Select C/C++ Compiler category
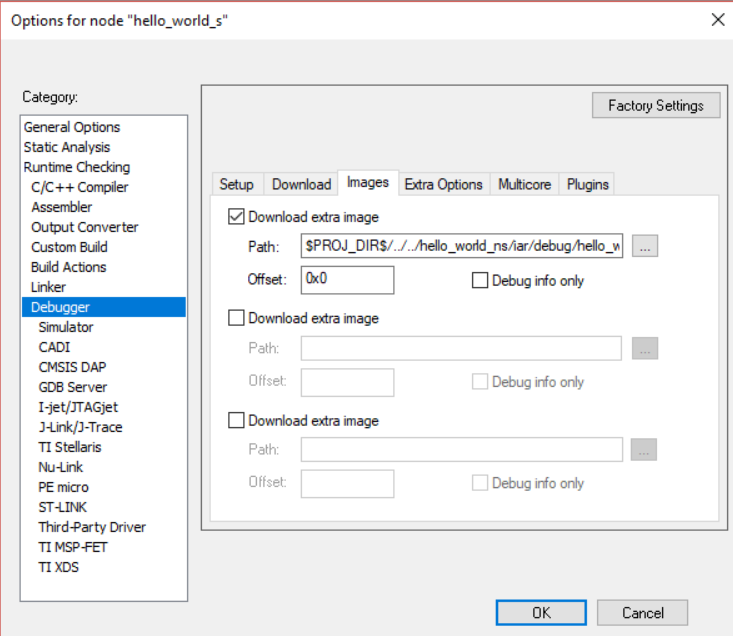 pyautogui.click(x=80, y=187)
